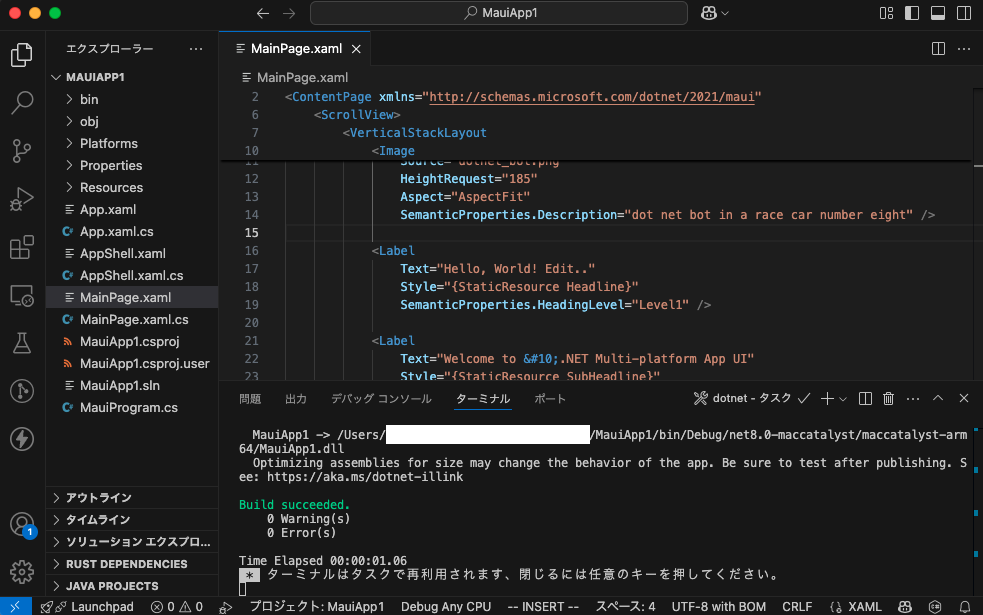Expand the Platforms folder
This screenshot has width=983, height=615.
pyautogui.click(x=108, y=143)
